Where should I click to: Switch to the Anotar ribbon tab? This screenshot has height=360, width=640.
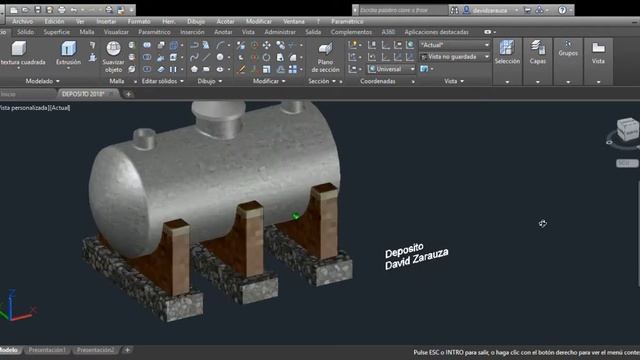(x=223, y=32)
